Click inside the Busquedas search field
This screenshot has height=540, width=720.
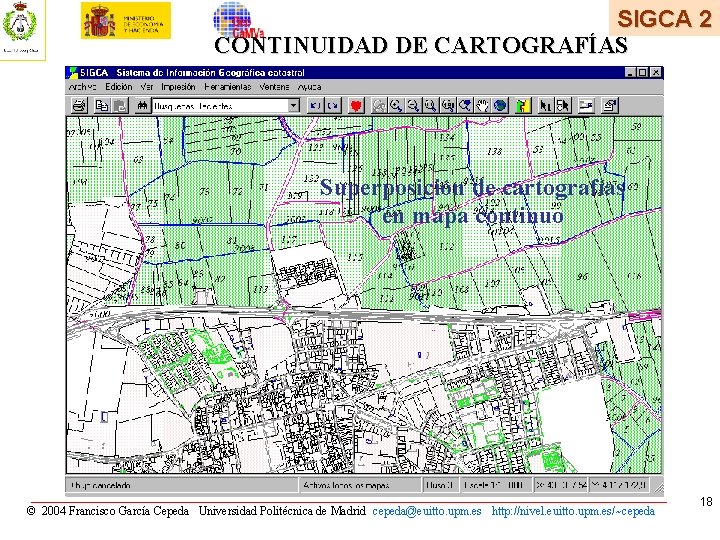point(220,106)
